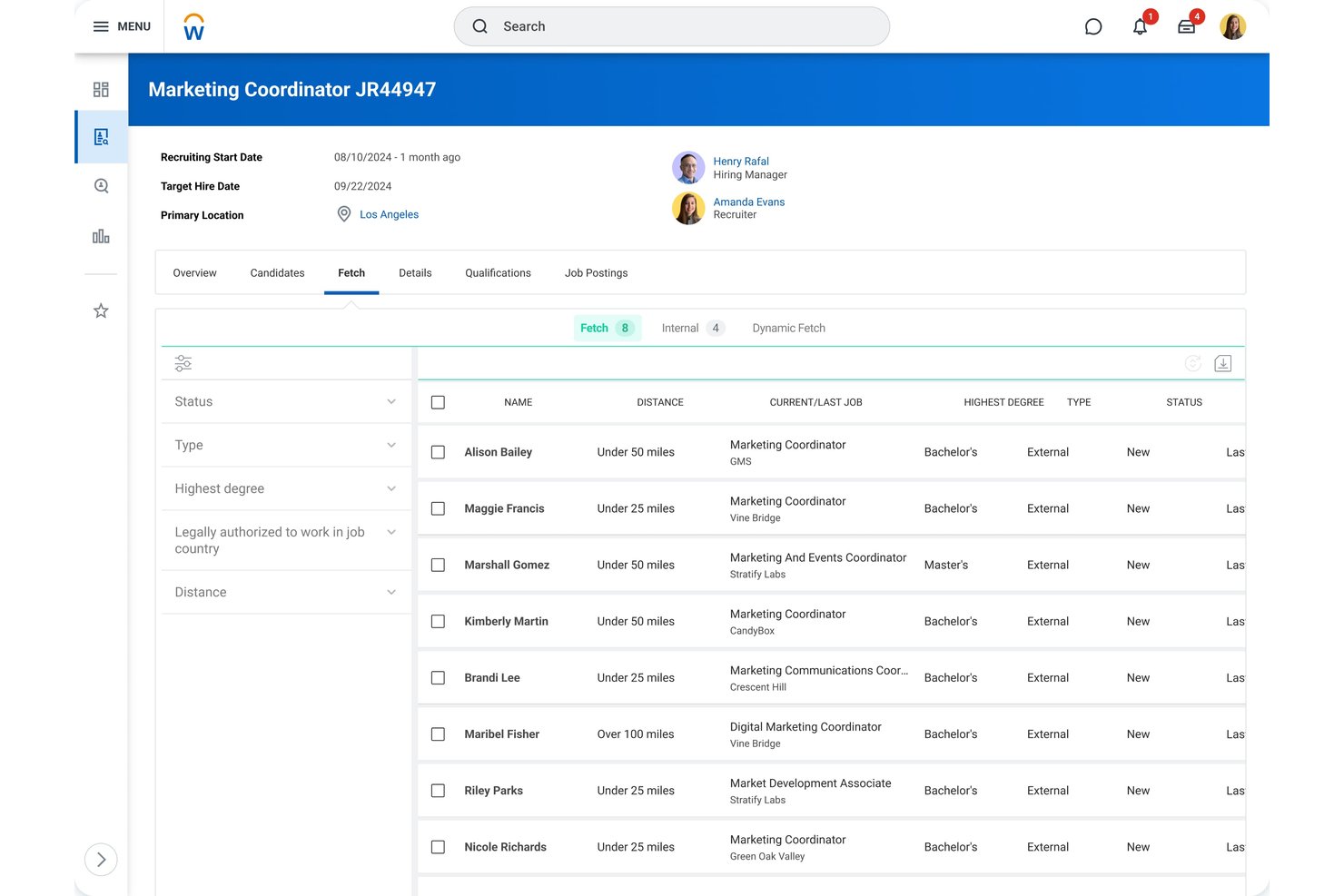1344x896 pixels.
Task: Open candidate Brandi Lee
Action: pyautogui.click(x=492, y=678)
